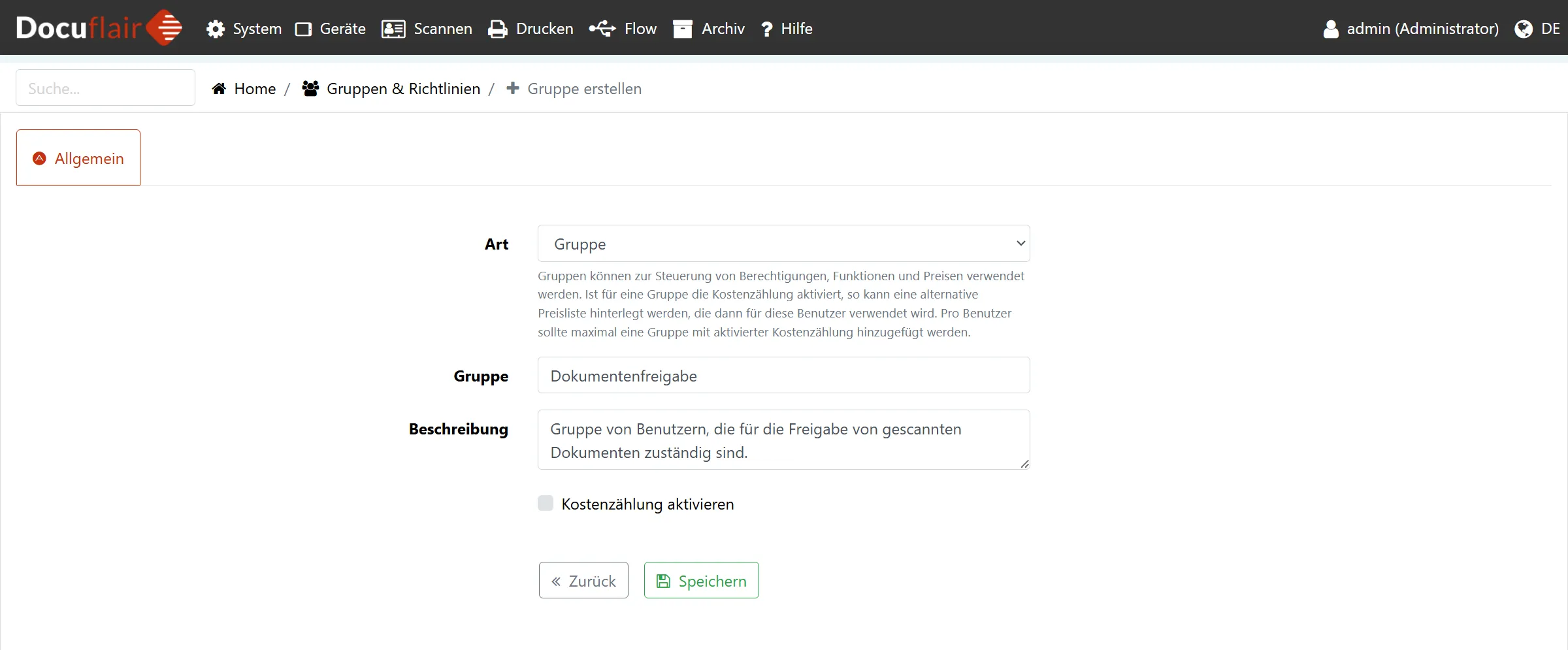Open the Art dropdown showing Gruppe
The width and height of the screenshot is (1568, 650).
click(x=783, y=244)
